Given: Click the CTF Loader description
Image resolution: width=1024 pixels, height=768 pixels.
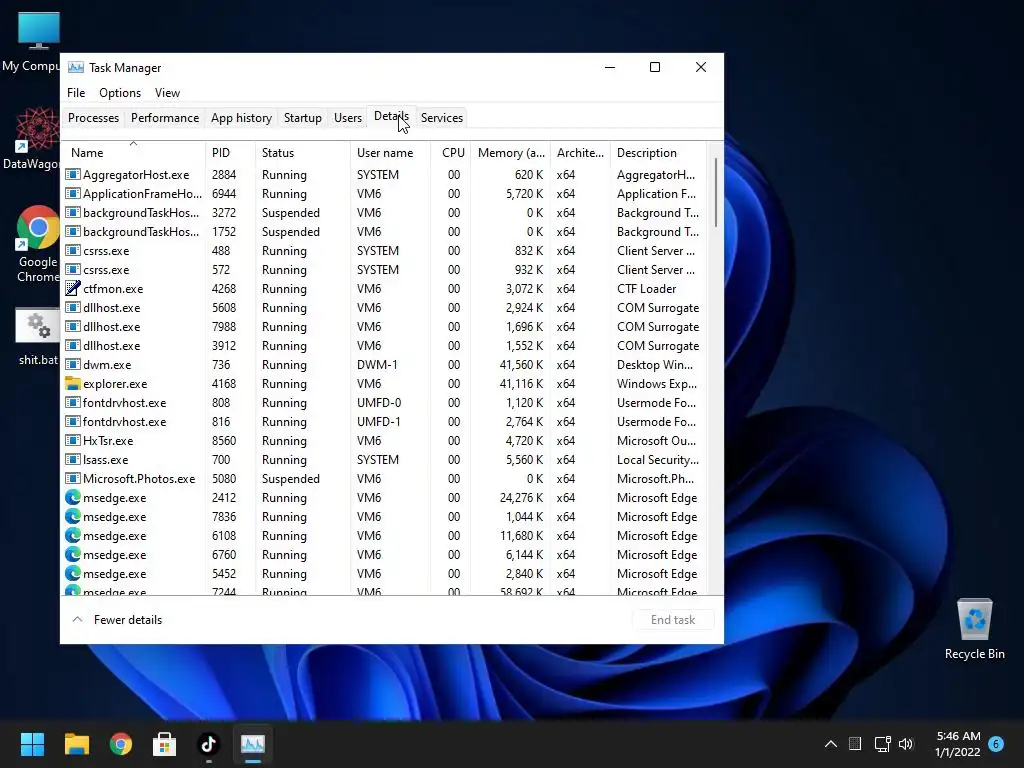Looking at the screenshot, I should click(x=646, y=288).
